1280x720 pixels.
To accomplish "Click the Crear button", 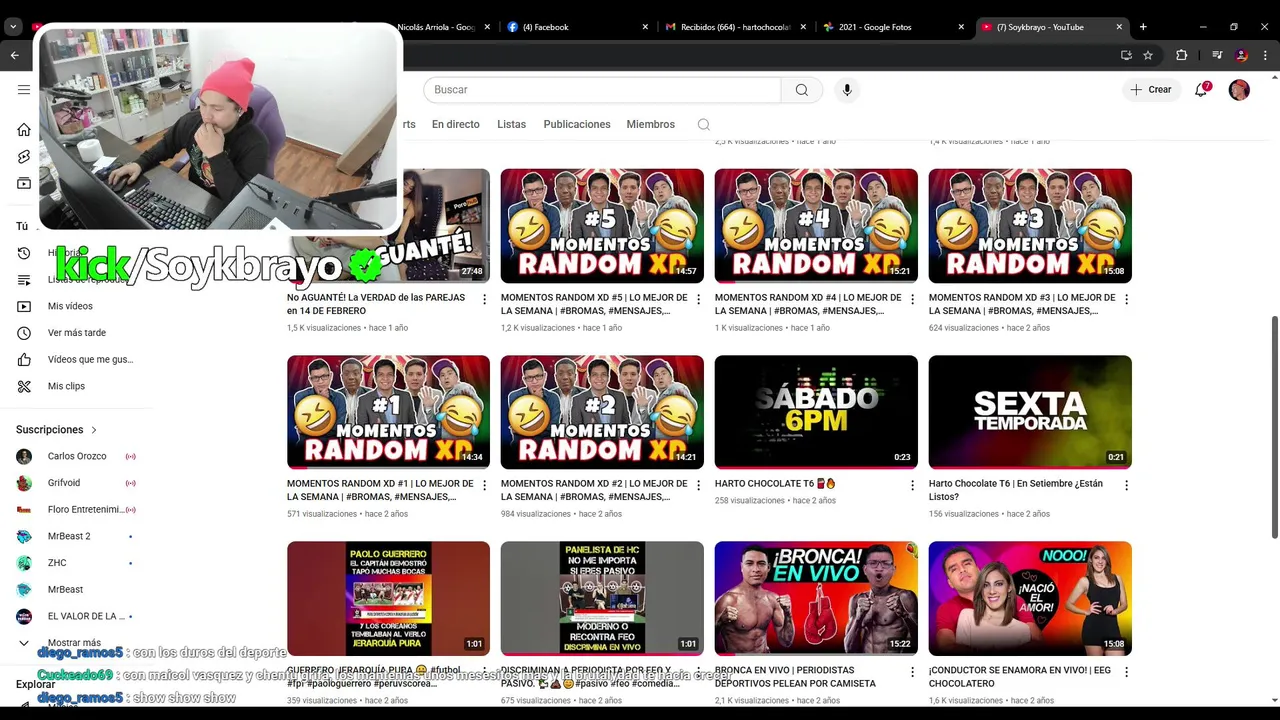I will 1151,90.
